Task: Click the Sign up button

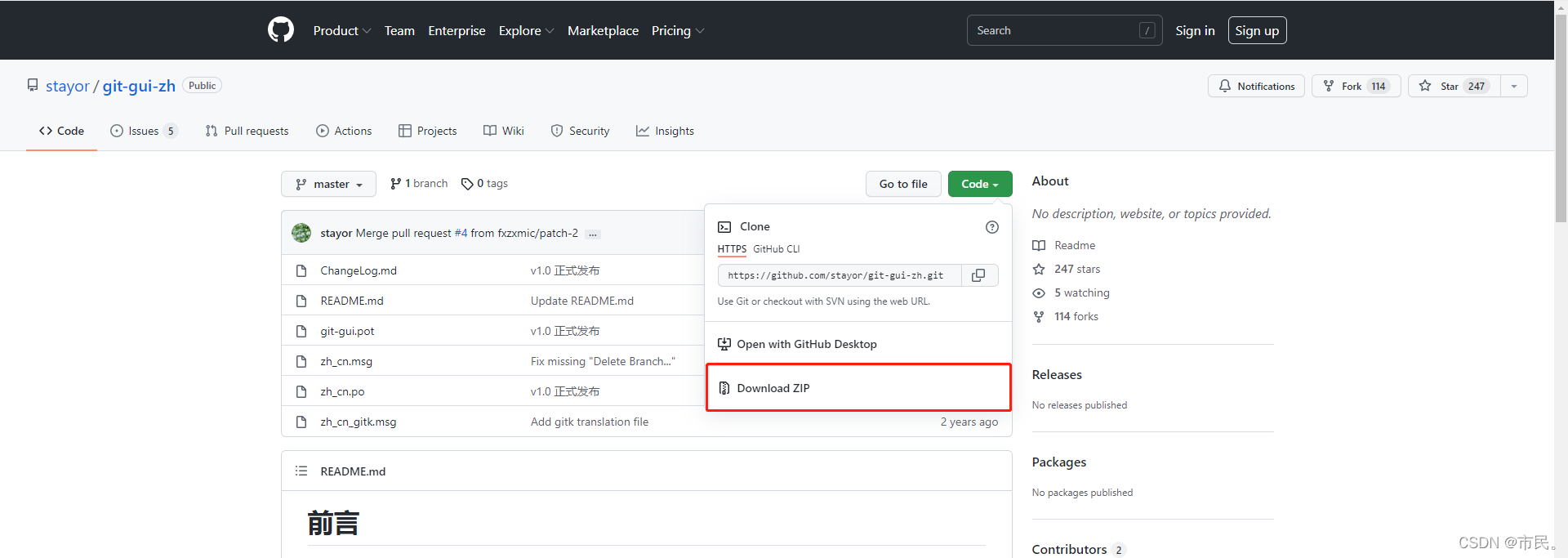Action: [x=1257, y=30]
